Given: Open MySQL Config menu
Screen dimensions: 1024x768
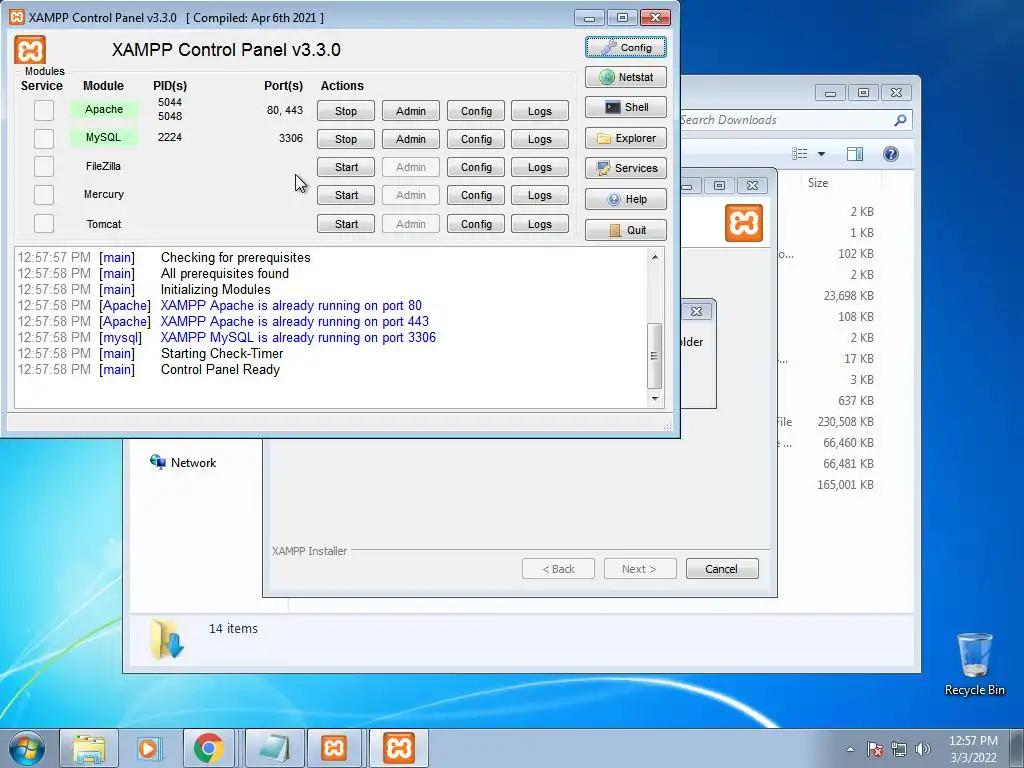Looking at the screenshot, I should [476, 139].
